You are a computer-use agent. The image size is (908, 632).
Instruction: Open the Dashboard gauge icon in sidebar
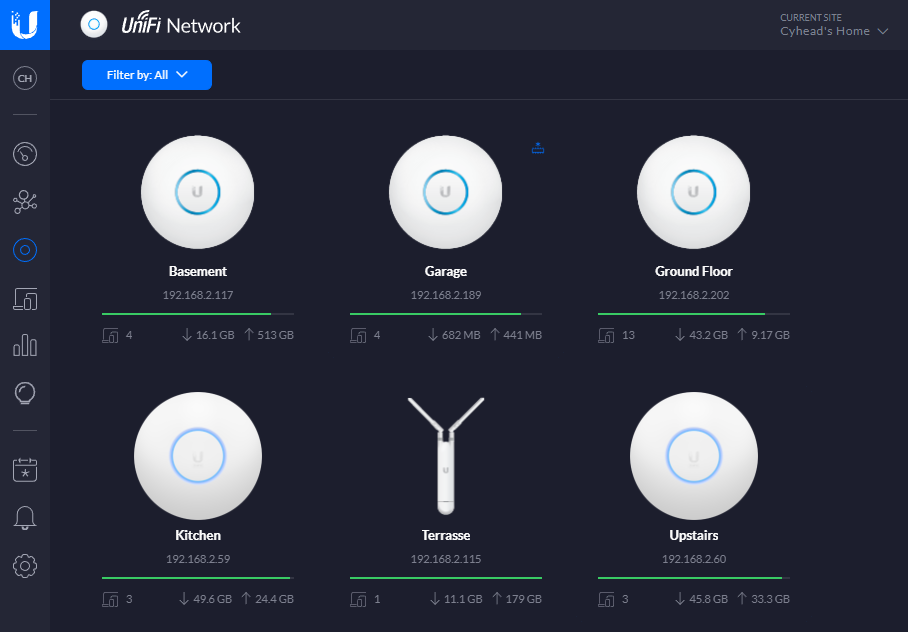[25, 154]
